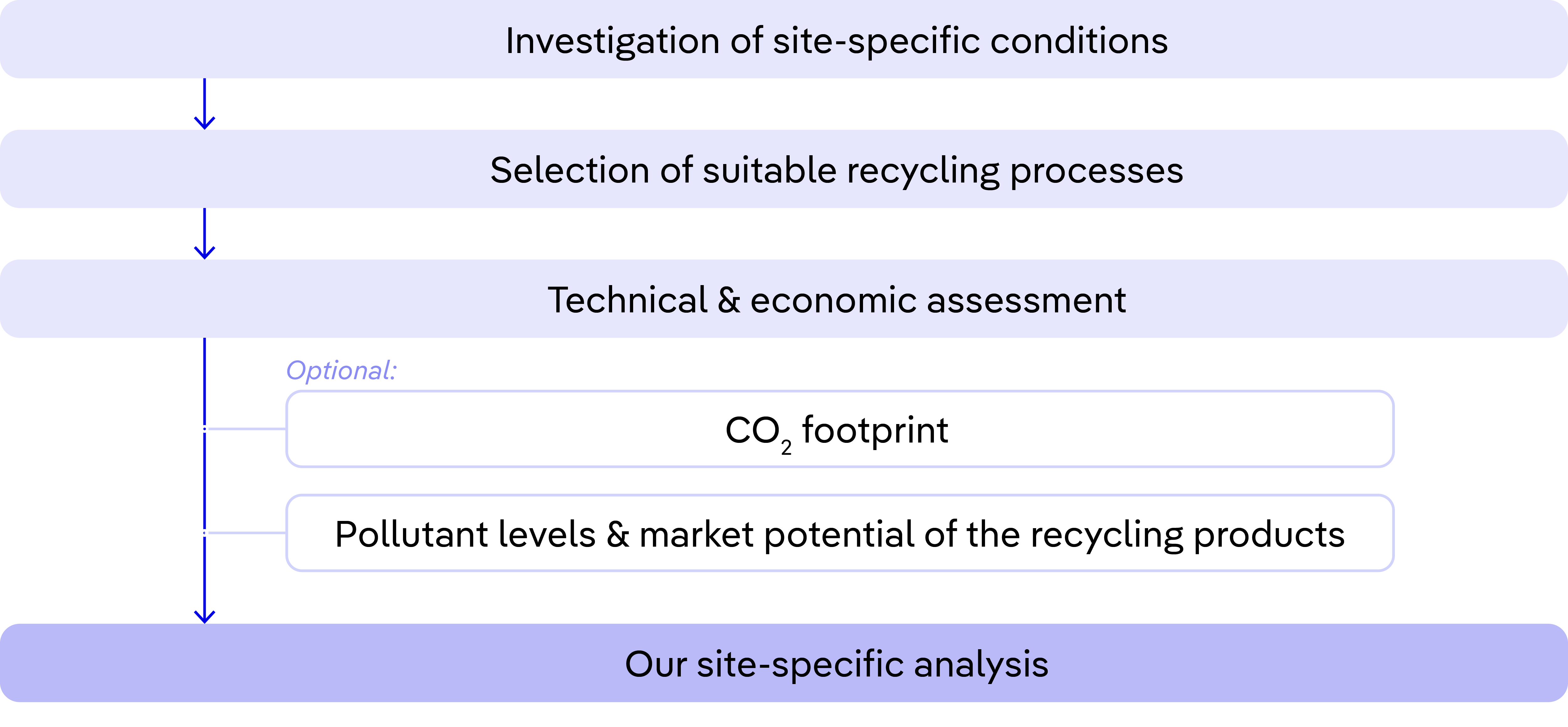Screen dimensions: 1568x727
Task: Click the 'Investigation of site-specific conditions' box
Action: click(784, 40)
